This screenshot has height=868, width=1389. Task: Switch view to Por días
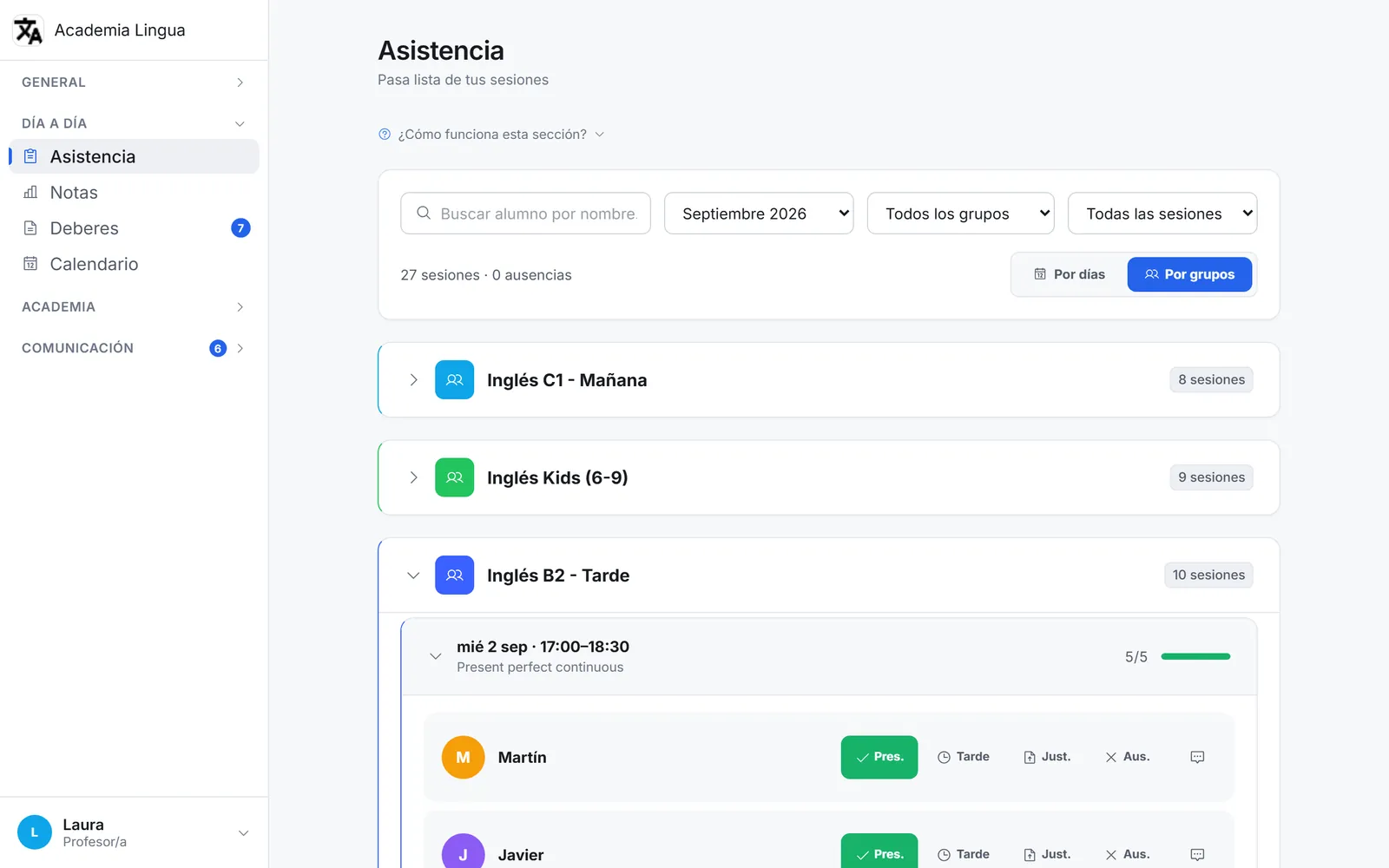1070,274
